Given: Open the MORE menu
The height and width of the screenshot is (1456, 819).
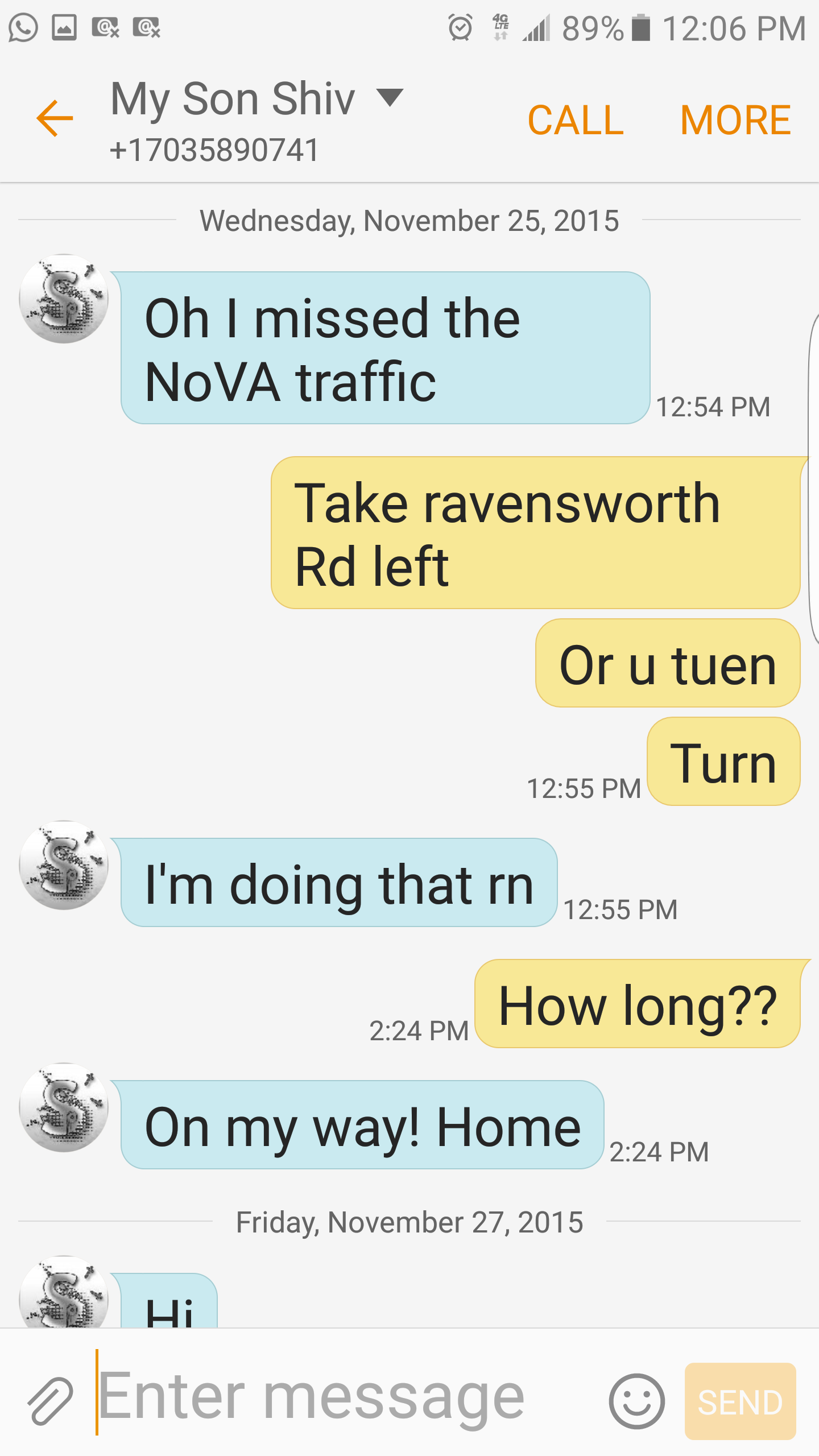Looking at the screenshot, I should click(735, 120).
